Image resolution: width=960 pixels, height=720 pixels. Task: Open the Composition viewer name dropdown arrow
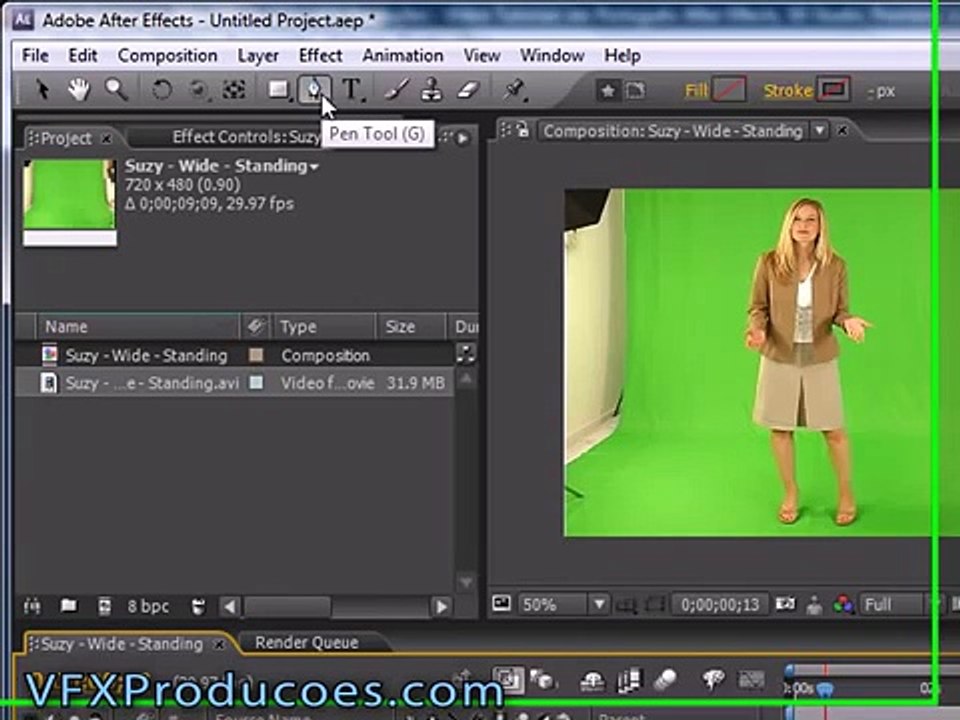[x=819, y=130]
